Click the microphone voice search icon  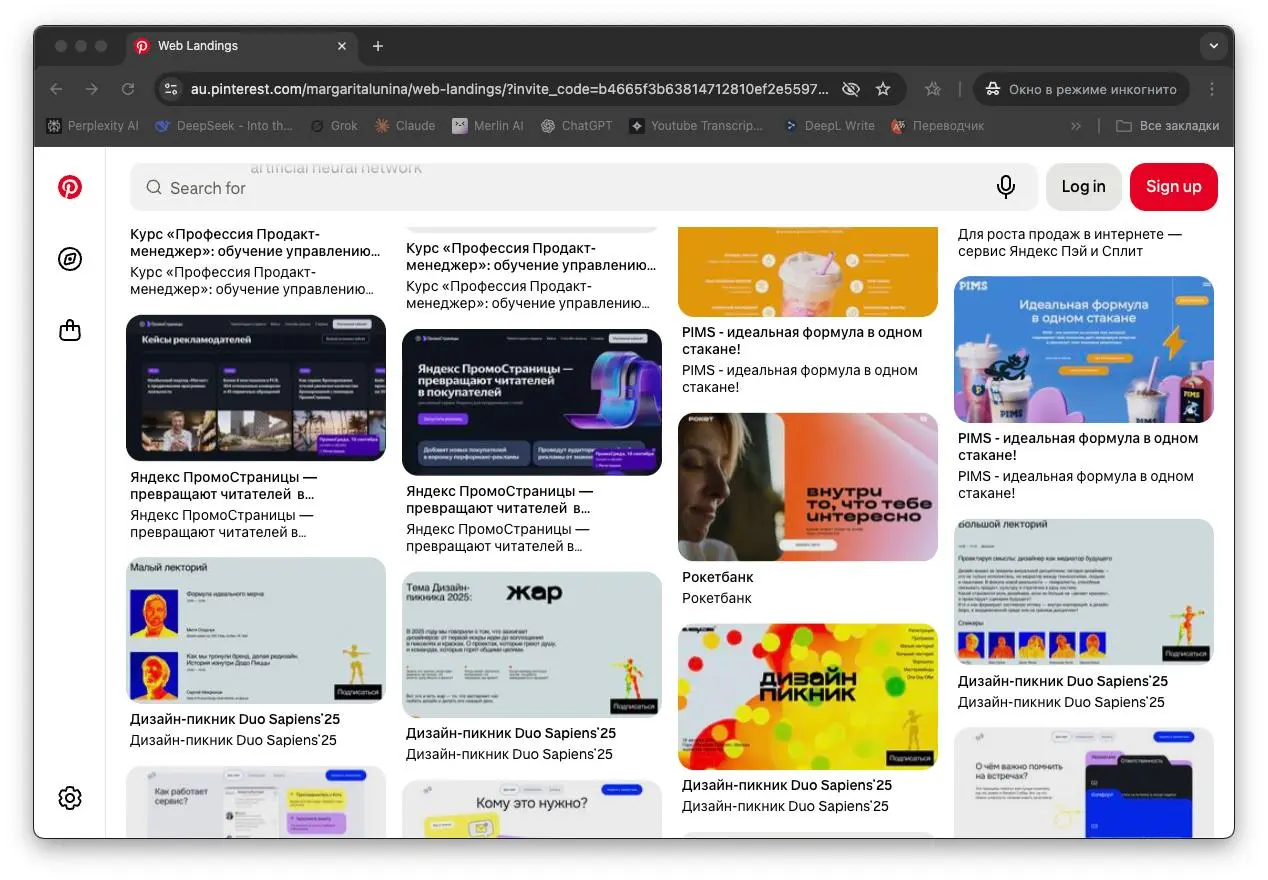(x=1006, y=187)
